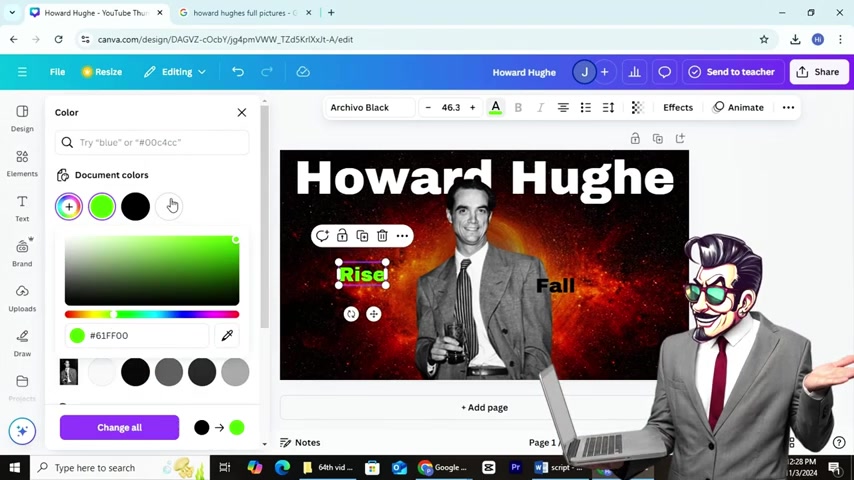Open the Effects options
854x480 pixels.
point(678,107)
